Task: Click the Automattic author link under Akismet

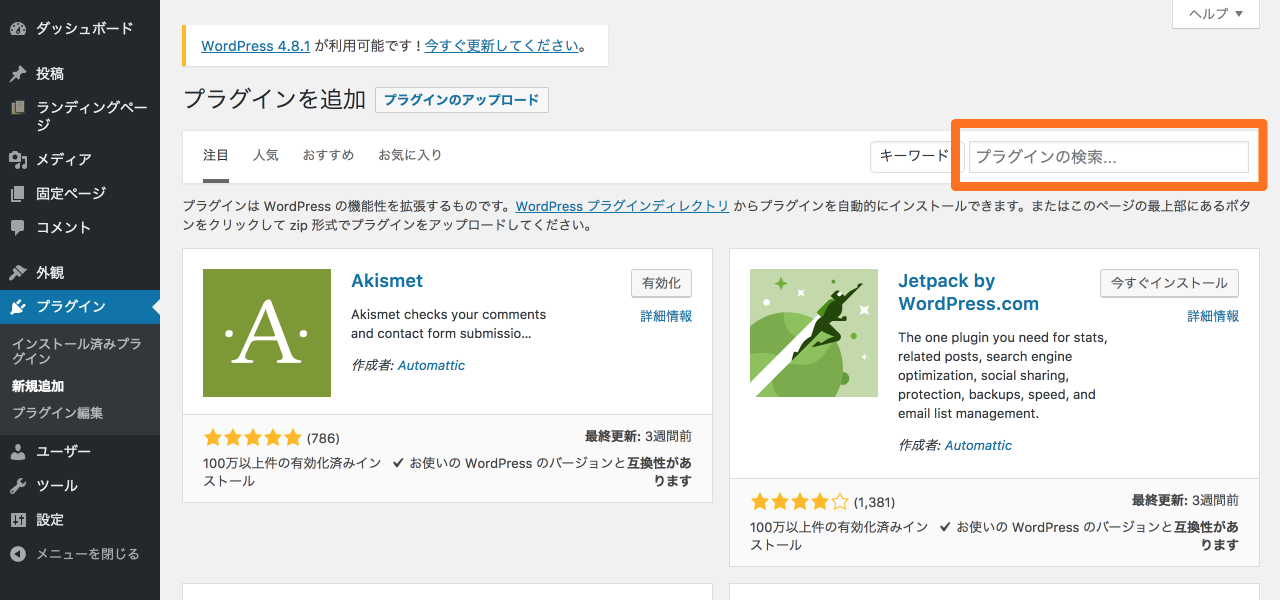Action: pyautogui.click(x=431, y=366)
